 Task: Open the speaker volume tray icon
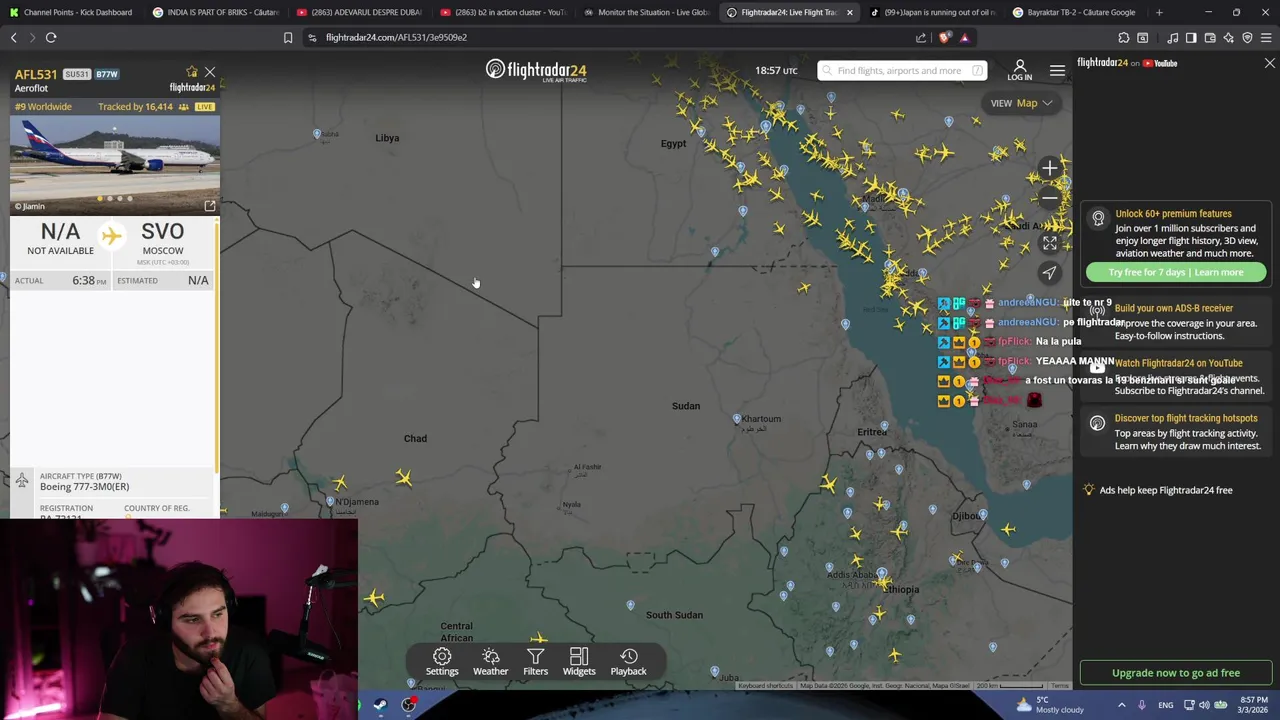1203,705
